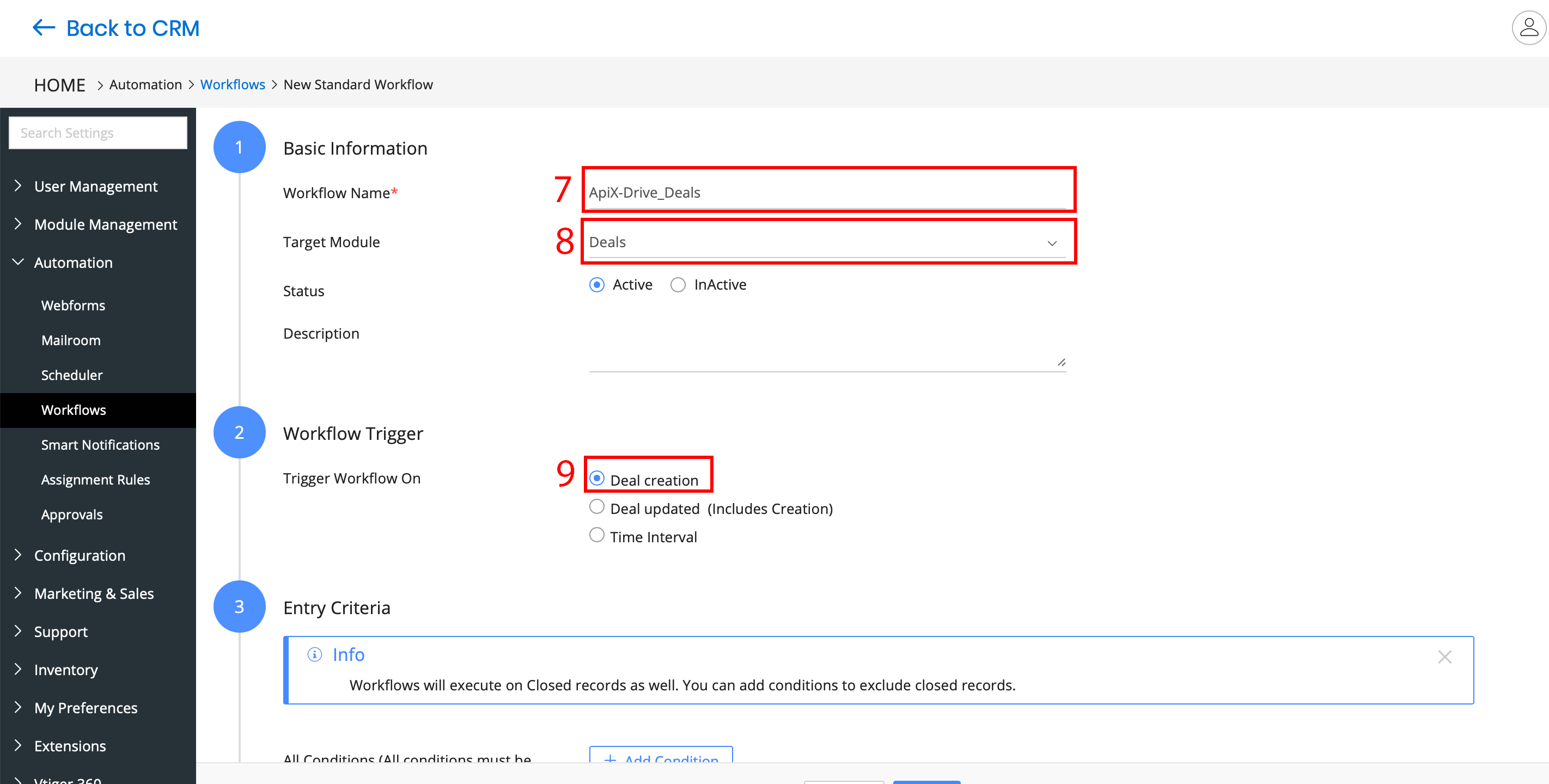
Task: Click the Workflow Name input field
Action: pyautogui.click(x=825, y=192)
